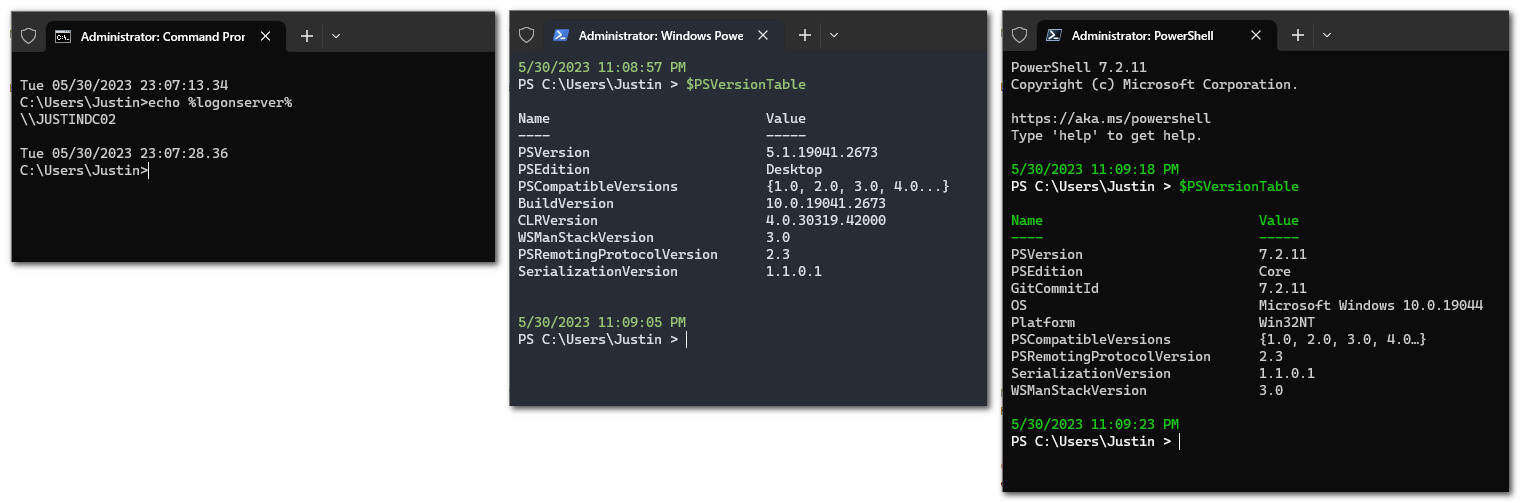Click the Desktop PSEdition value

[x=794, y=169]
